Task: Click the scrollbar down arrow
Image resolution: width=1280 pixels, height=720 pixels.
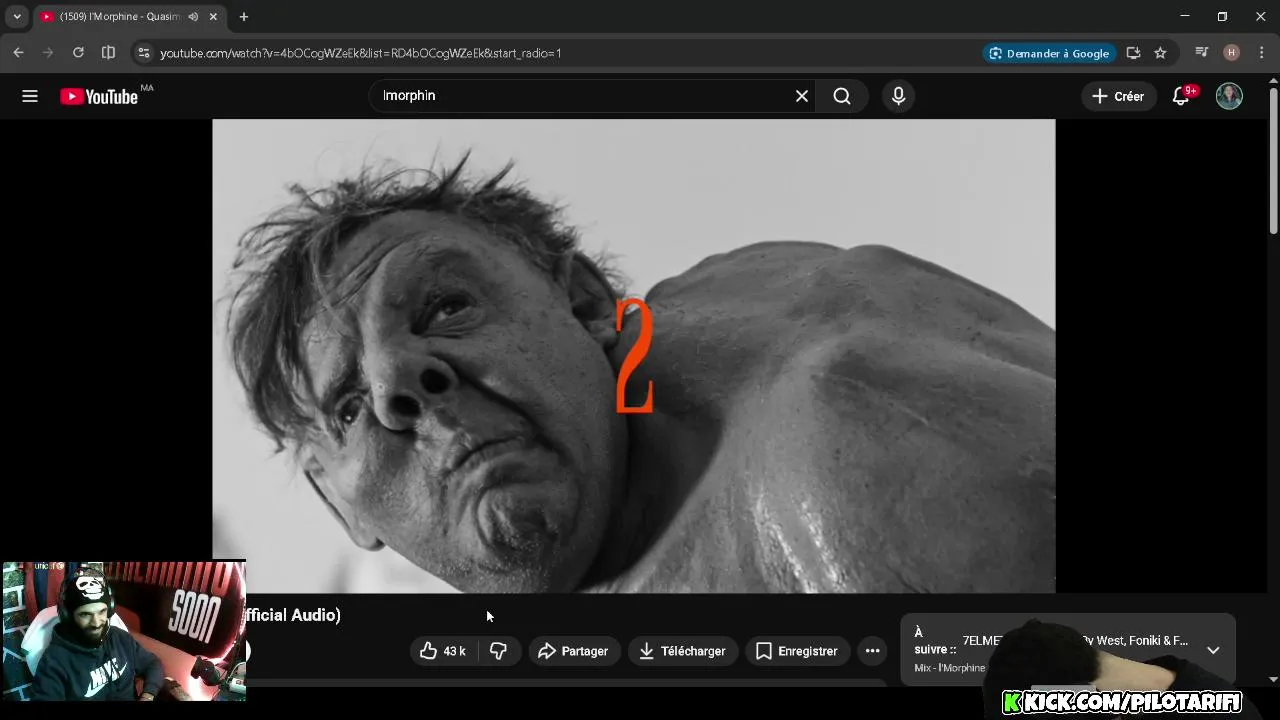Action: 1273,679
